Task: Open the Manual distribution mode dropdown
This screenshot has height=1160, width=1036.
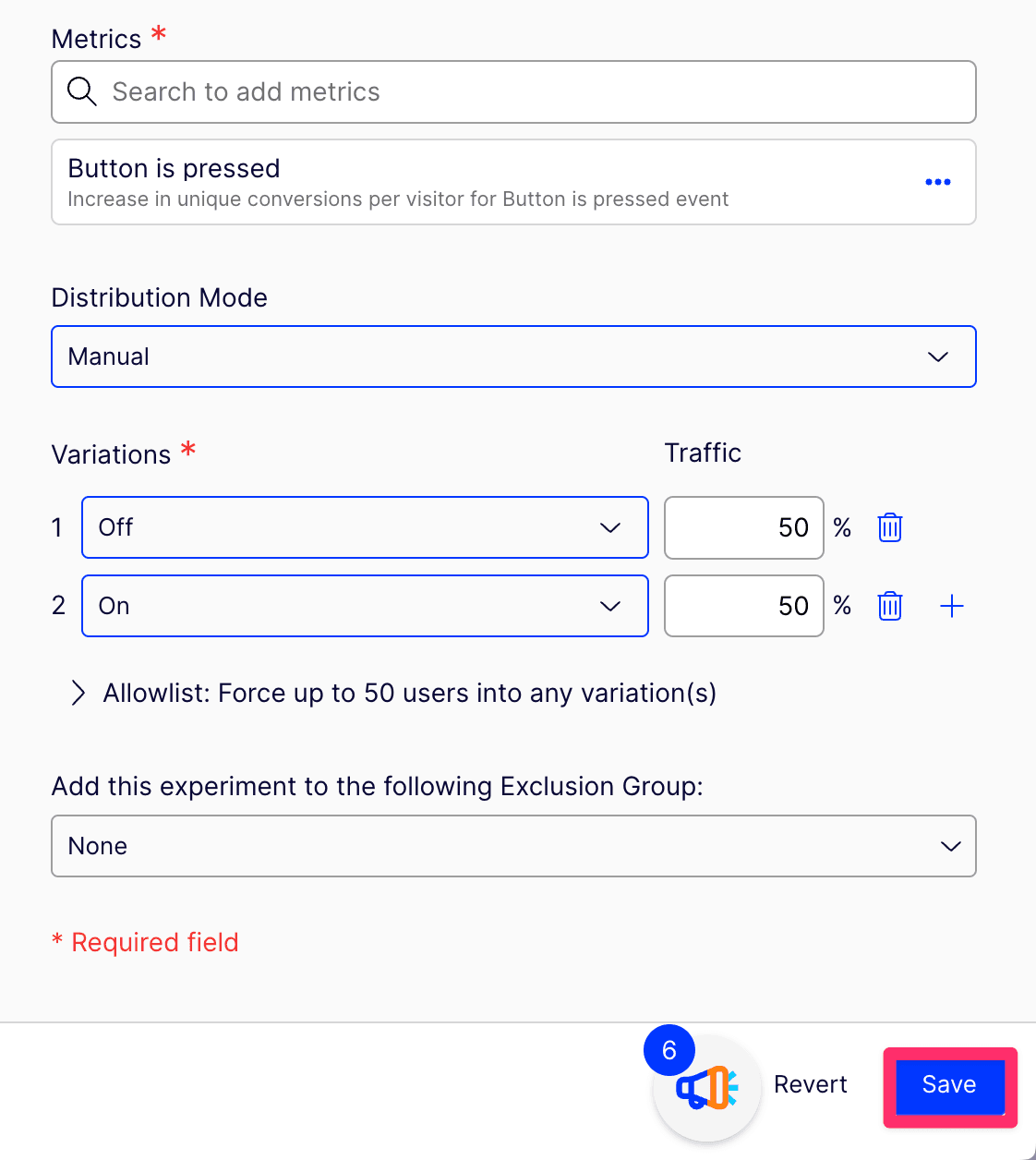Action: pos(513,356)
